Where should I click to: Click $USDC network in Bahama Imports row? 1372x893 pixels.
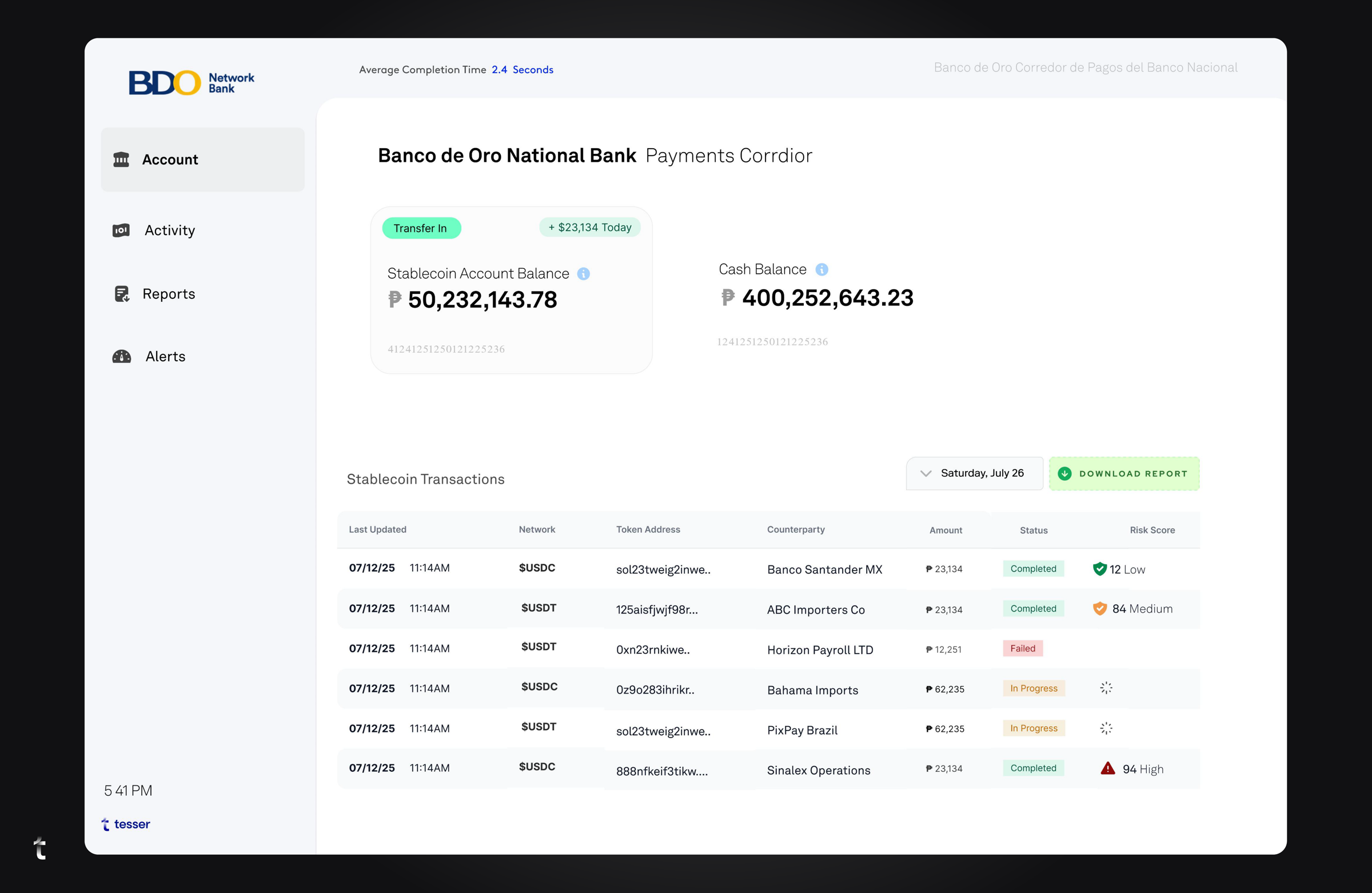coord(539,687)
